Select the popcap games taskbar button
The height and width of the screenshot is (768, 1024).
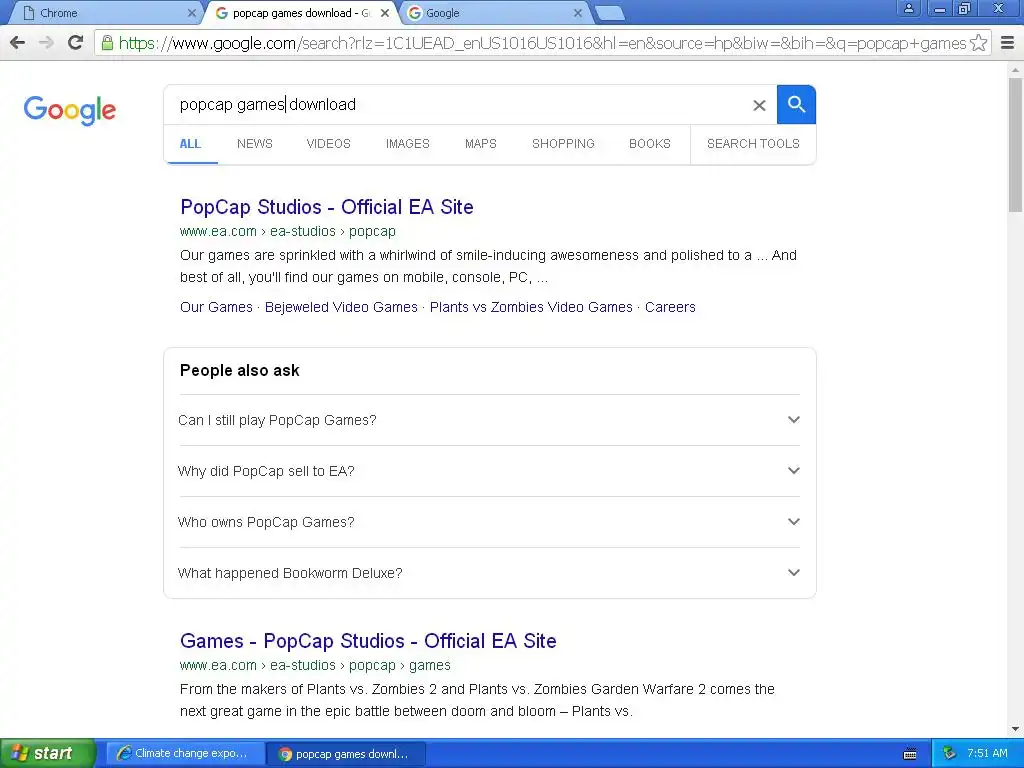coord(346,753)
